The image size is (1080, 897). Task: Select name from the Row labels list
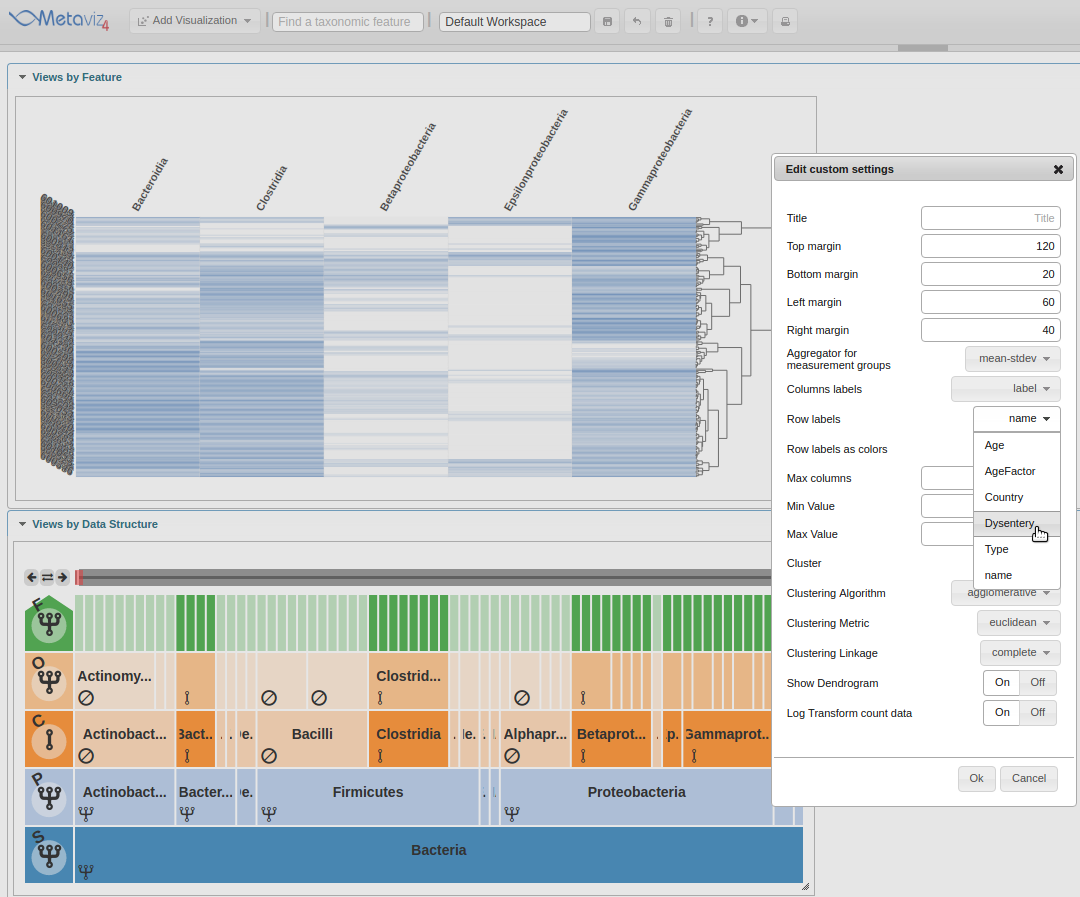(1017, 575)
